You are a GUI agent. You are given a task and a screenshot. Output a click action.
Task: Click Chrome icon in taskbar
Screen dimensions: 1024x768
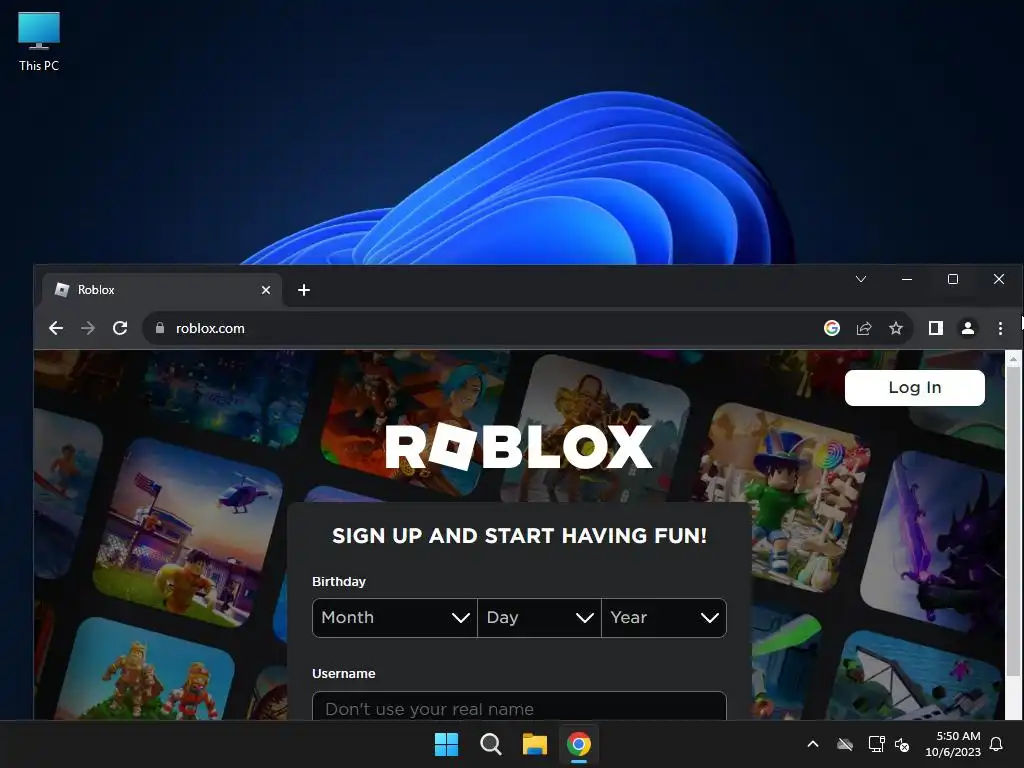click(579, 744)
